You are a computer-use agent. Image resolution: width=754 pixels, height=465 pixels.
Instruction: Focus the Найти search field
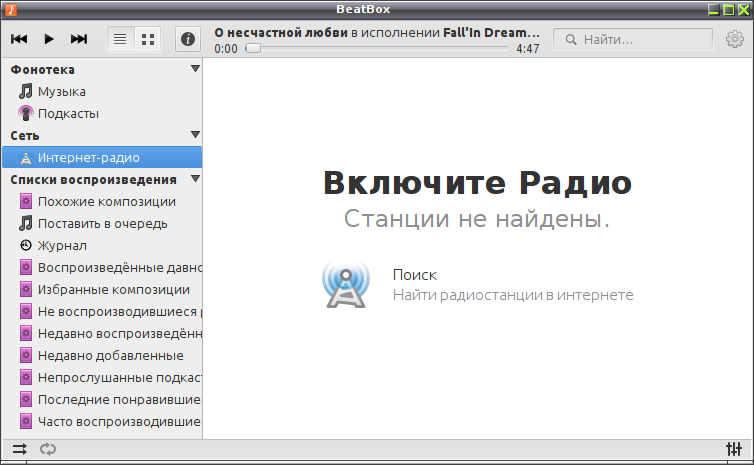[x=633, y=39]
